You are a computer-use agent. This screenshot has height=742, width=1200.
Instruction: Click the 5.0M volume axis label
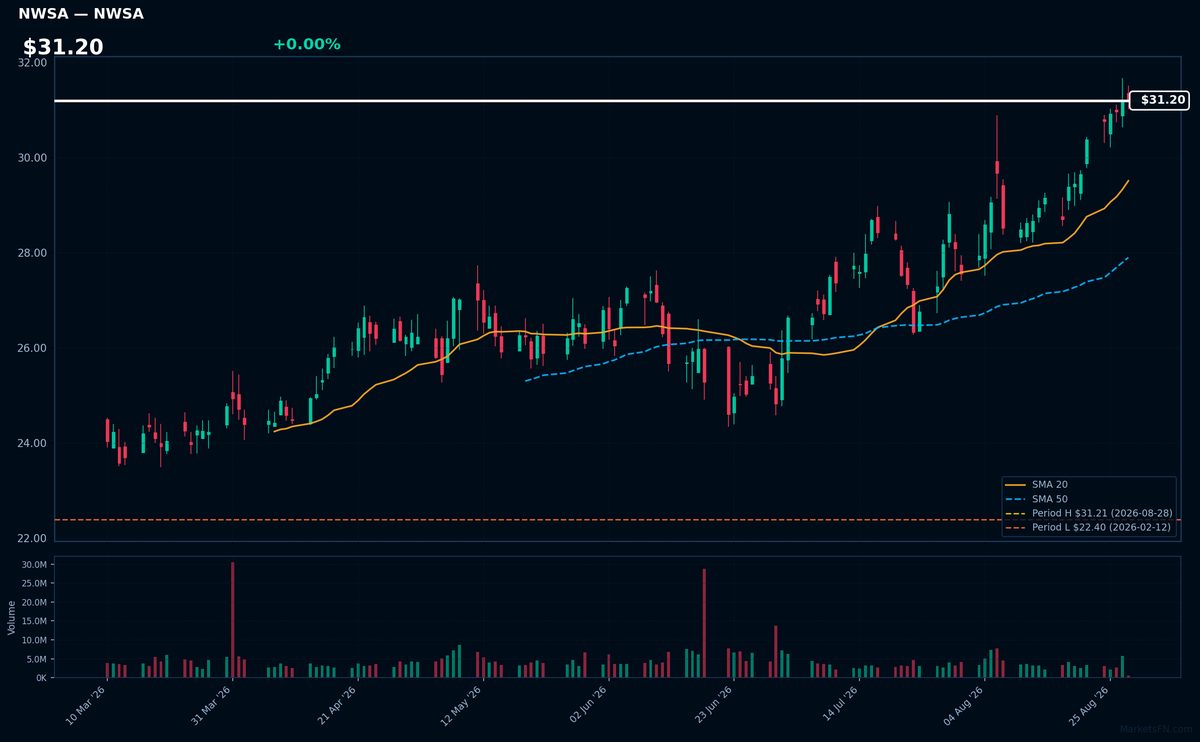35,659
